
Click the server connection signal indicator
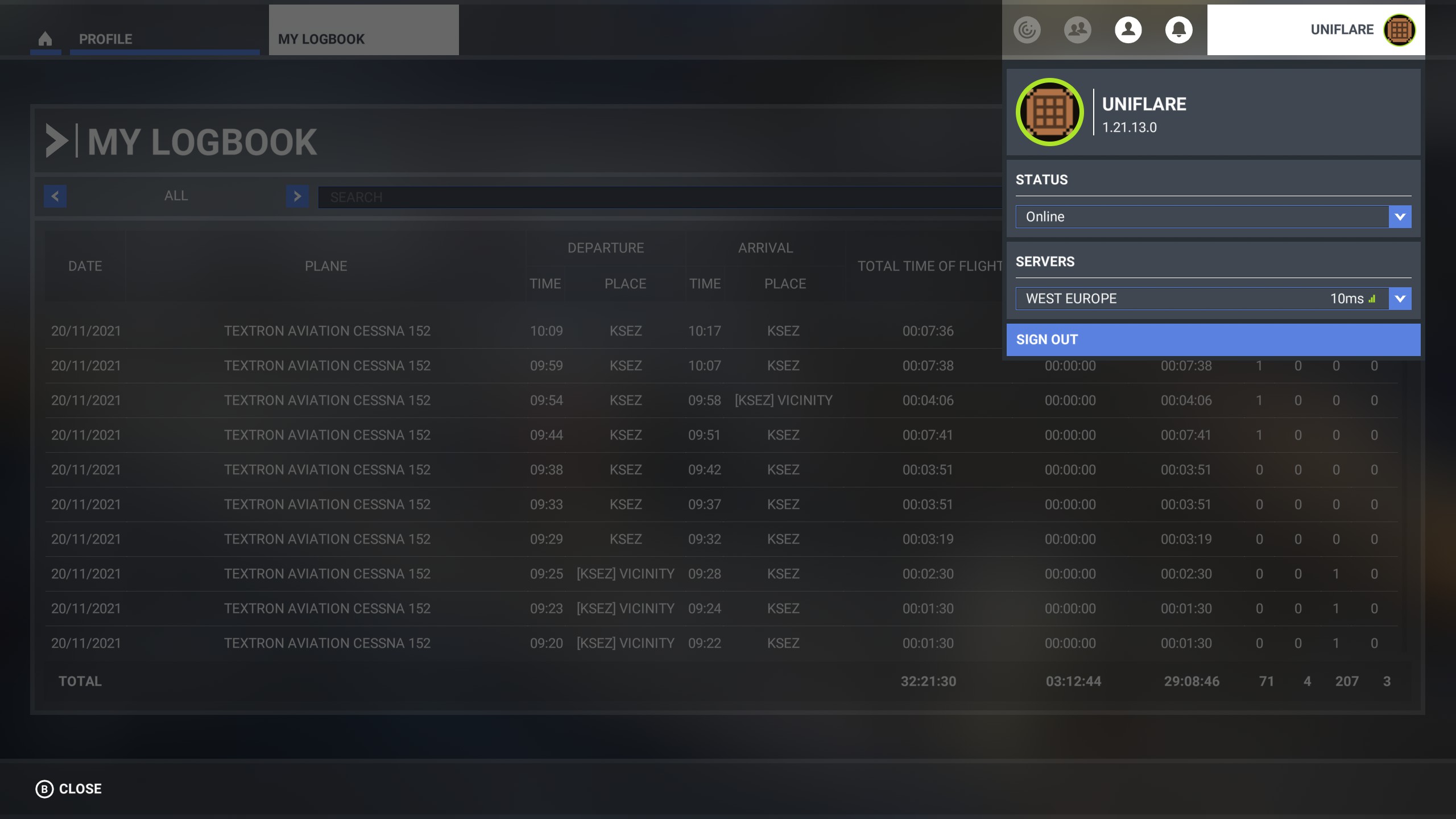1372,299
